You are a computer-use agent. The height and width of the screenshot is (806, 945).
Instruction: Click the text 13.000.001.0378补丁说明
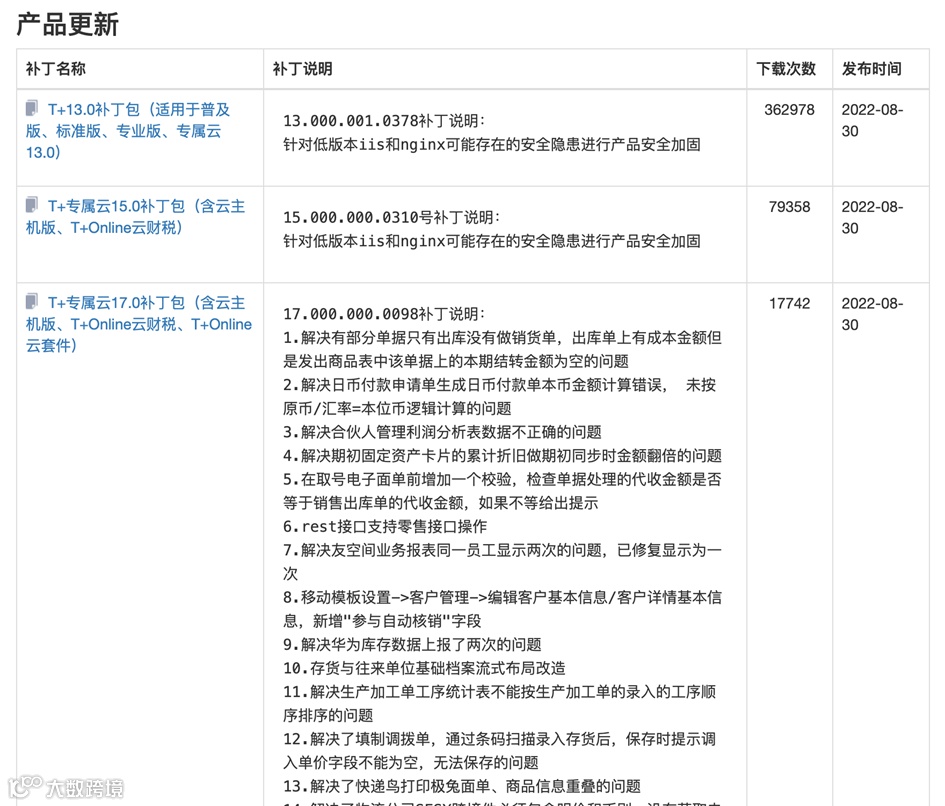tap(384, 121)
